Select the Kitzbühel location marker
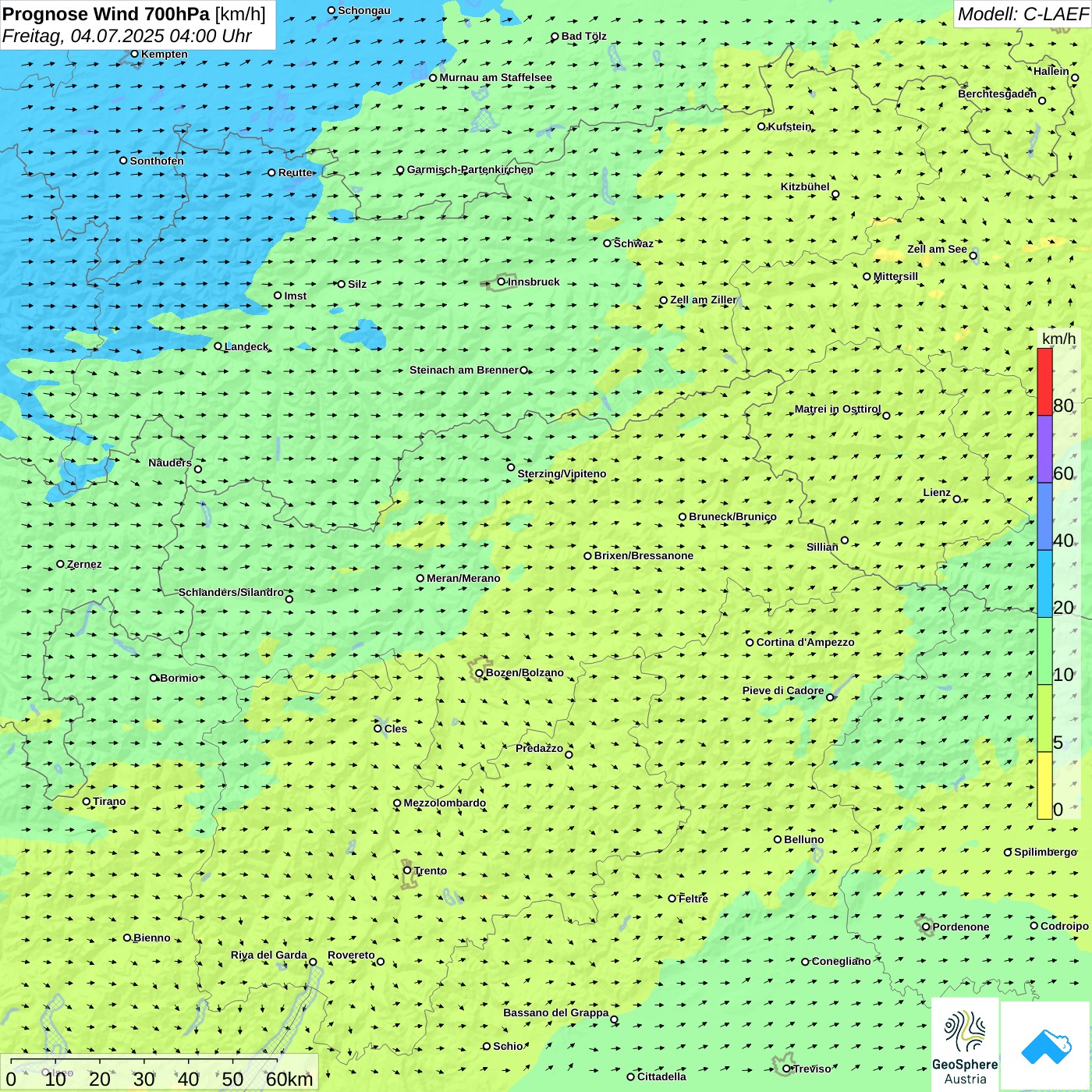 tap(835, 194)
